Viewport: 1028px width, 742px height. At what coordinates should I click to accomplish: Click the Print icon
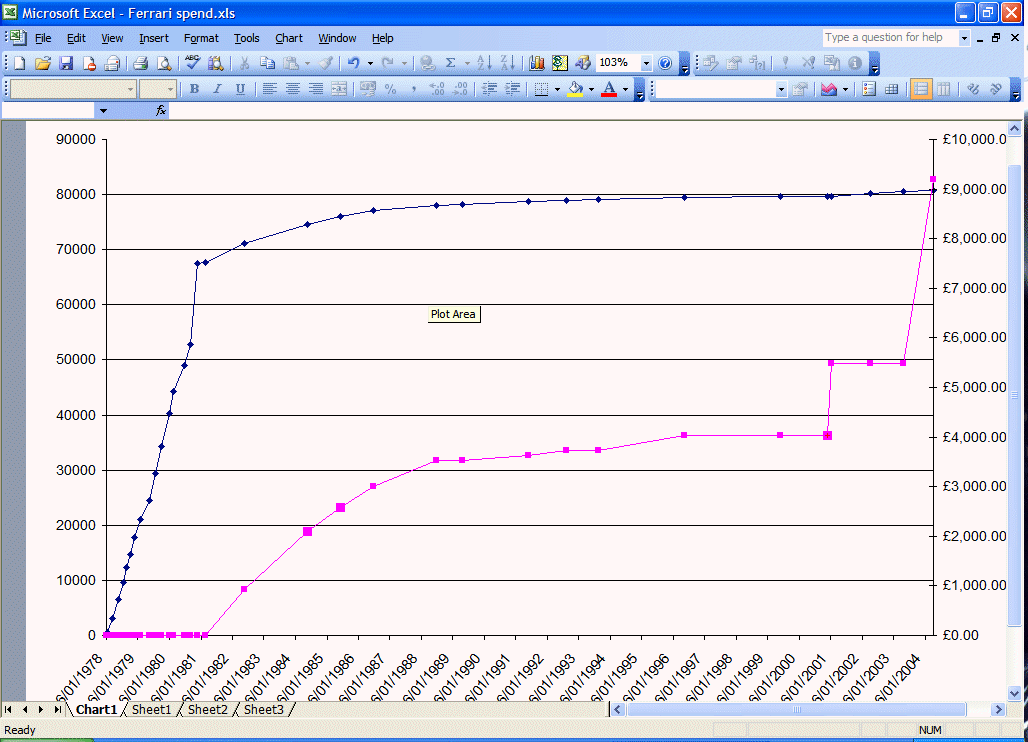(140, 63)
